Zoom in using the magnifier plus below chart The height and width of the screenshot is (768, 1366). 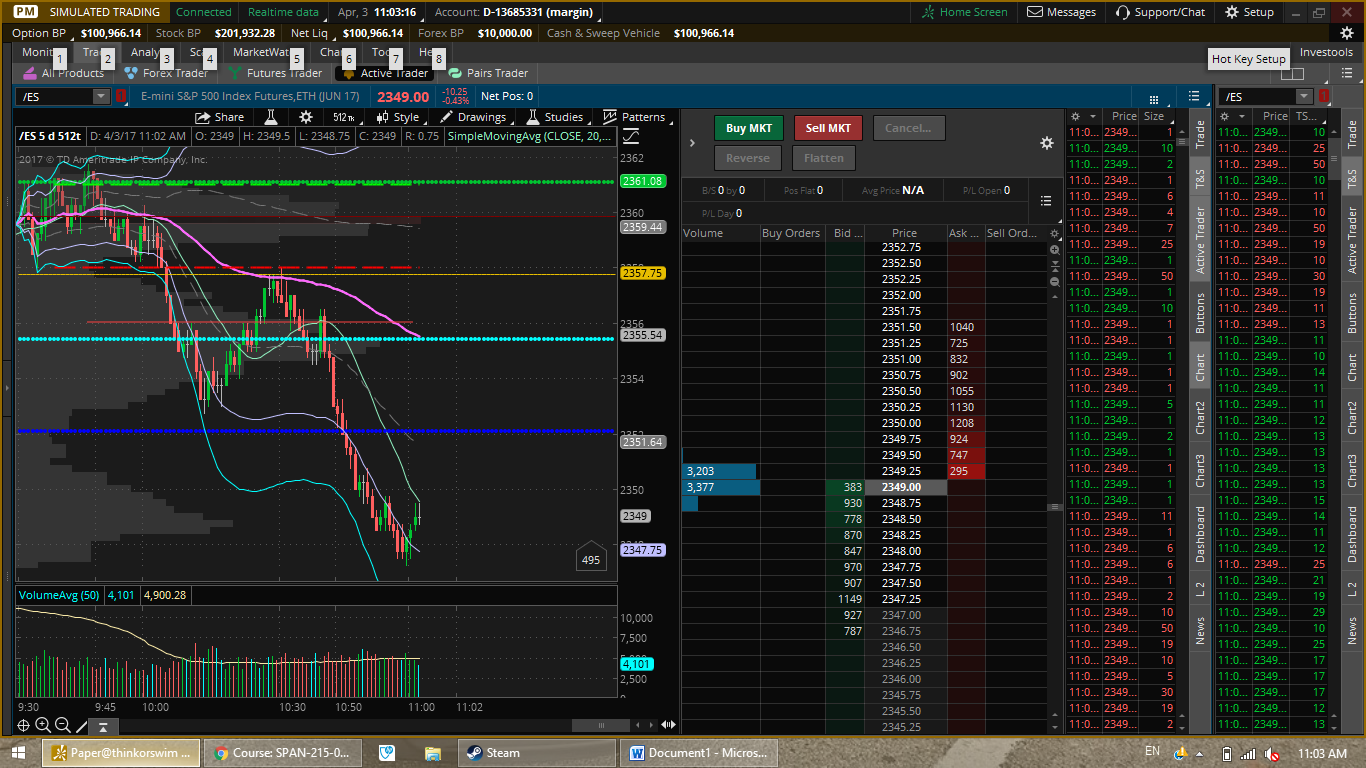(x=43, y=725)
